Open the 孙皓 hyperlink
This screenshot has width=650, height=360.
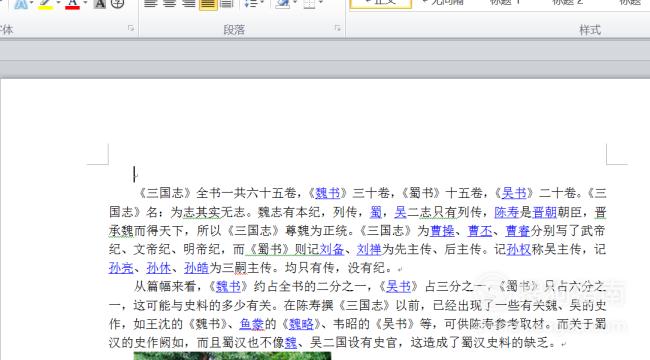click(x=196, y=268)
